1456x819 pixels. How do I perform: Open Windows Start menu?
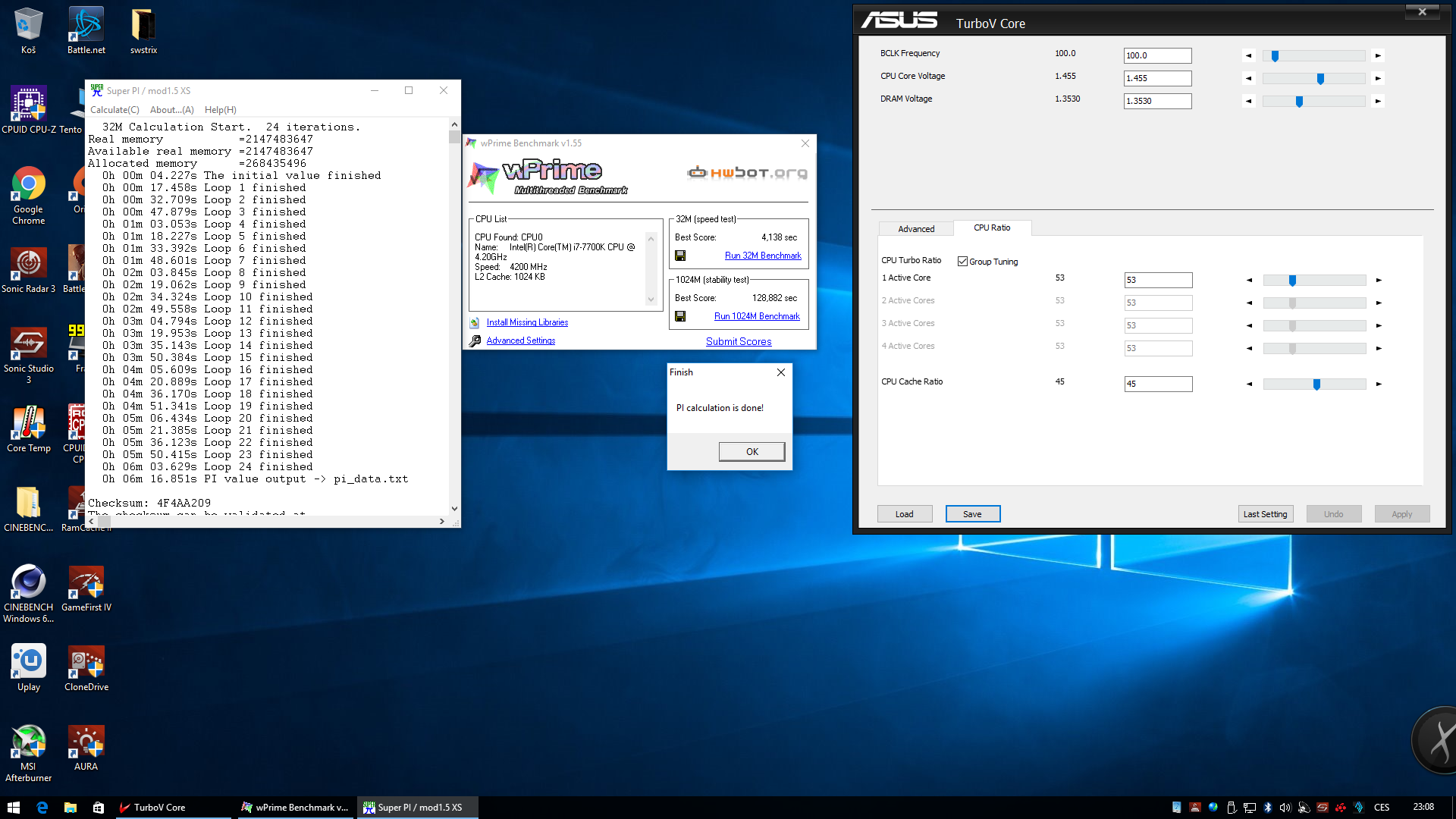(14, 808)
